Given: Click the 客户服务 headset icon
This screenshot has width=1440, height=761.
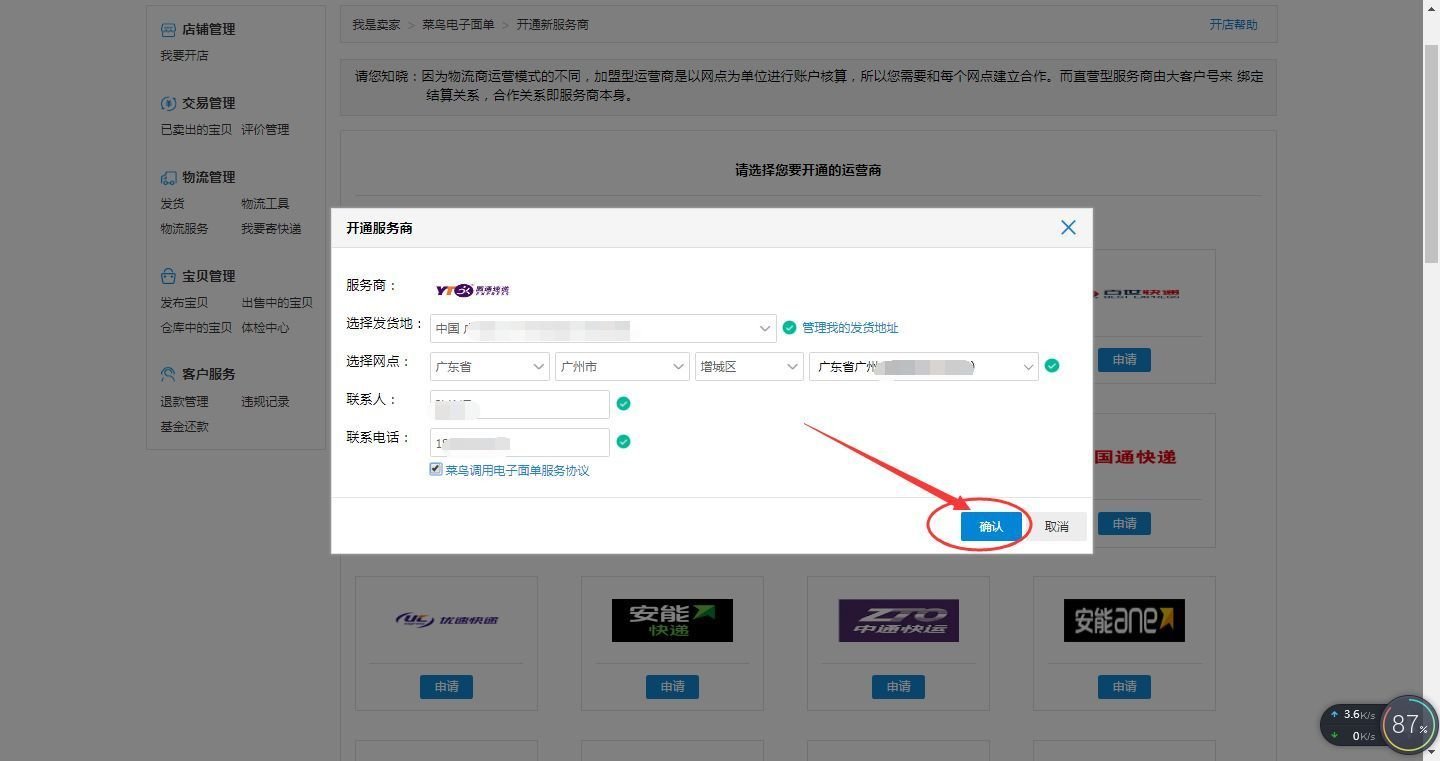Looking at the screenshot, I should (168, 374).
